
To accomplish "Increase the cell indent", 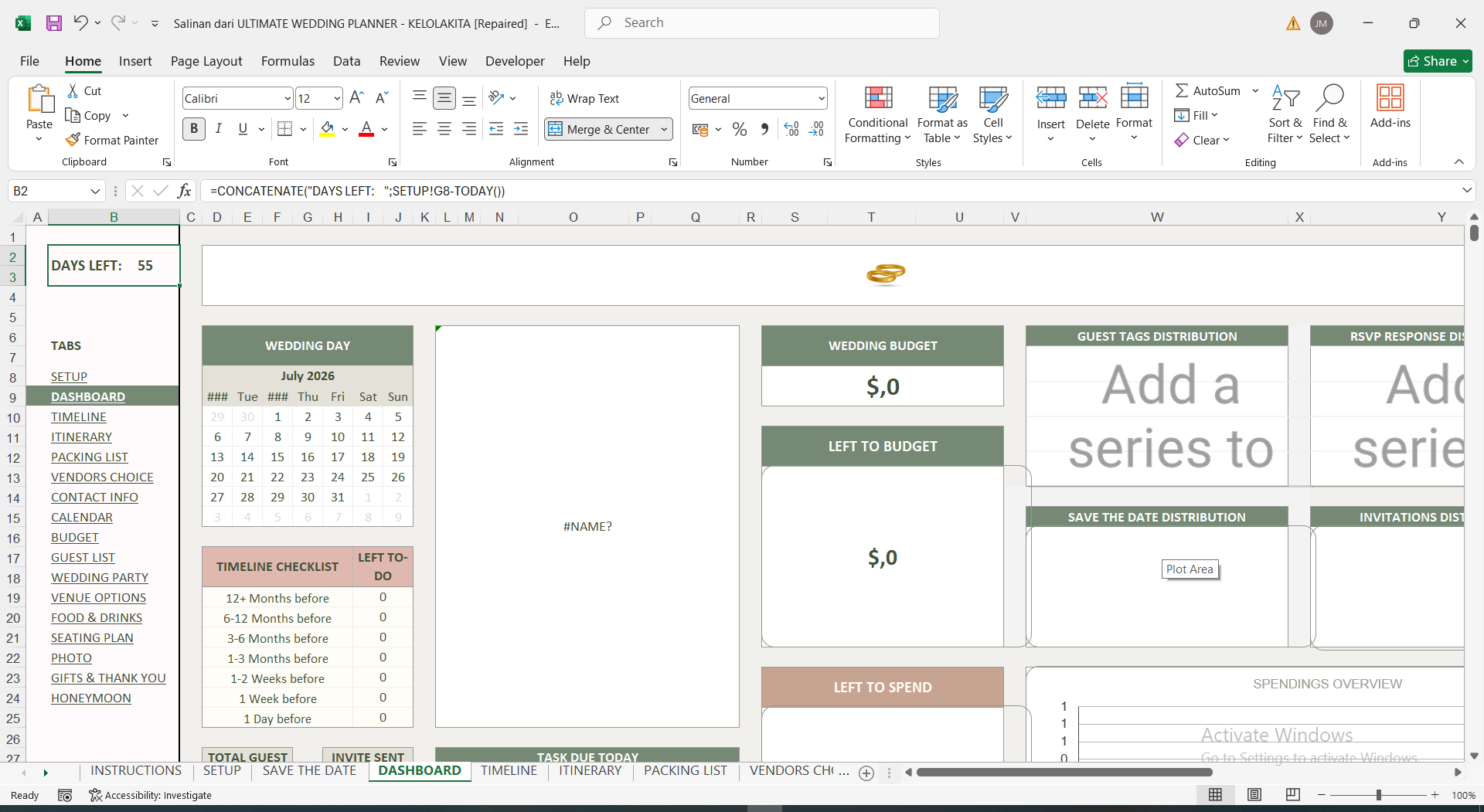I will [521, 129].
